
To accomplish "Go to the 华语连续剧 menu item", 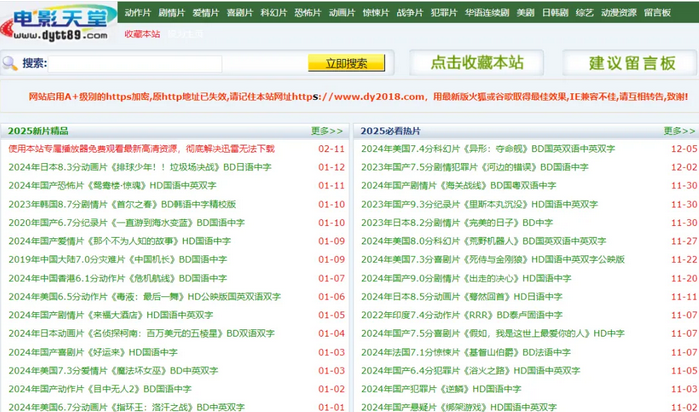I will (487, 13).
